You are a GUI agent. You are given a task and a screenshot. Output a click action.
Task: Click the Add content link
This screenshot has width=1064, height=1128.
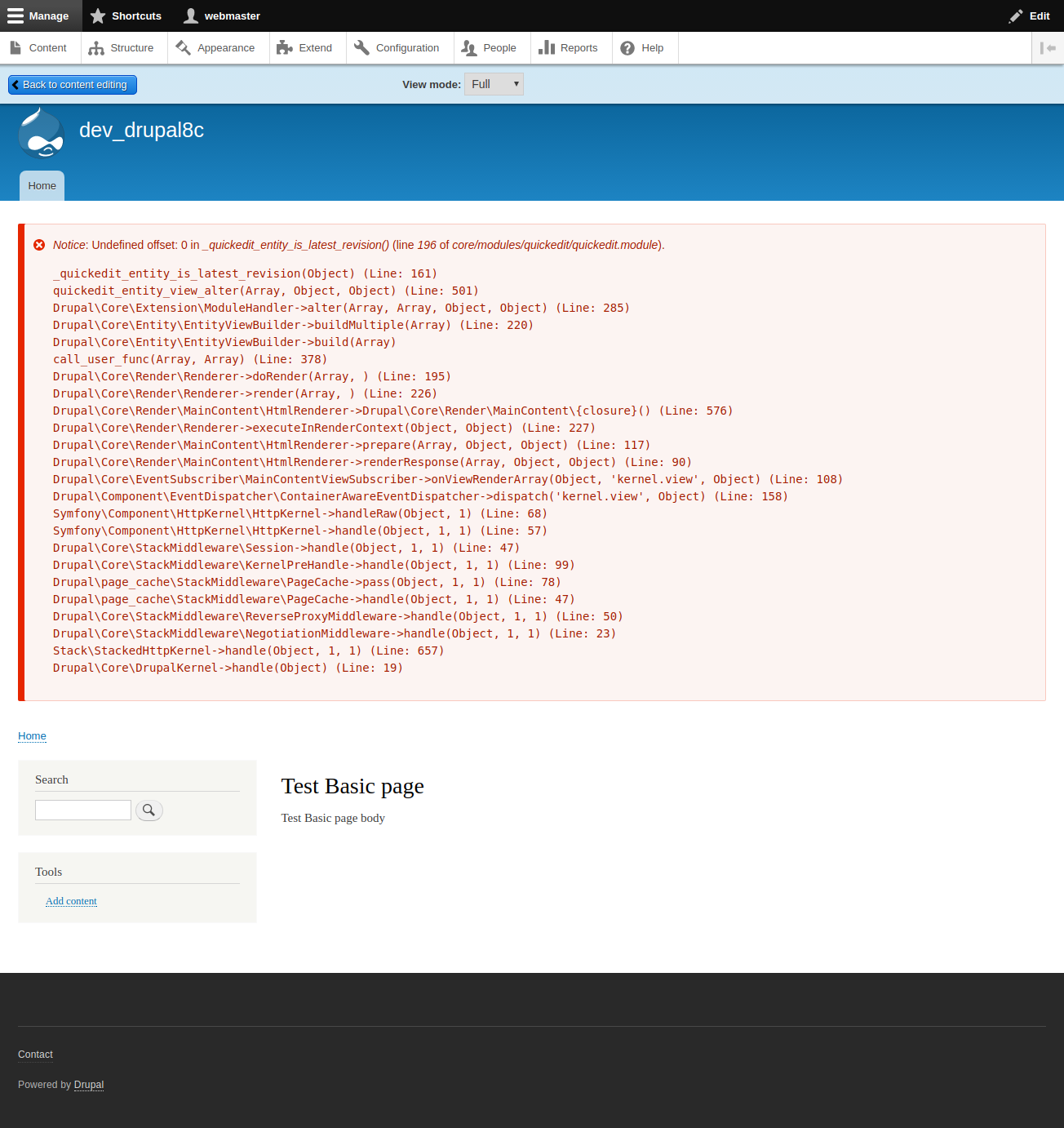(x=71, y=901)
